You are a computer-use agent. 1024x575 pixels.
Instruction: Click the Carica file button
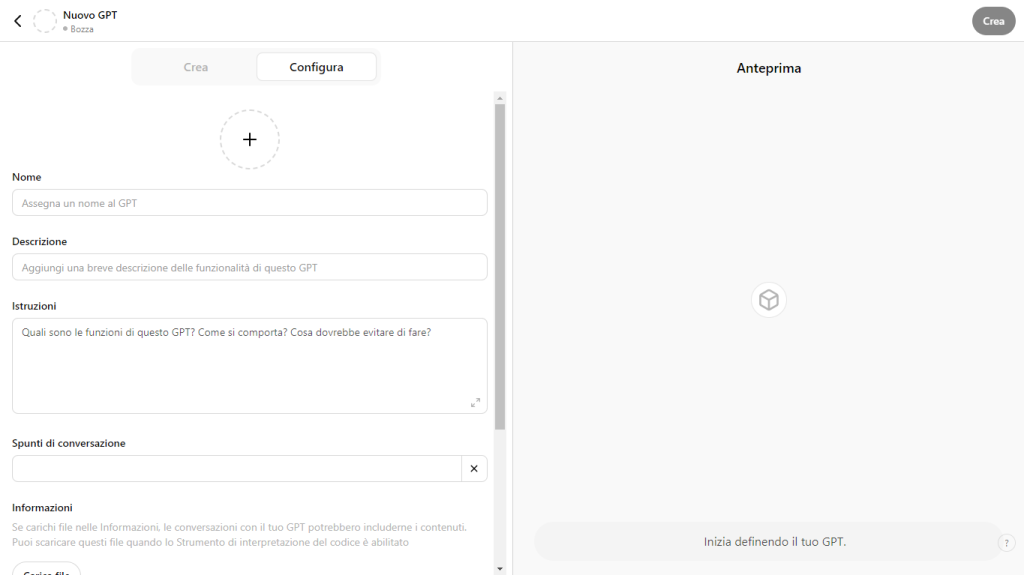(47, 570)
